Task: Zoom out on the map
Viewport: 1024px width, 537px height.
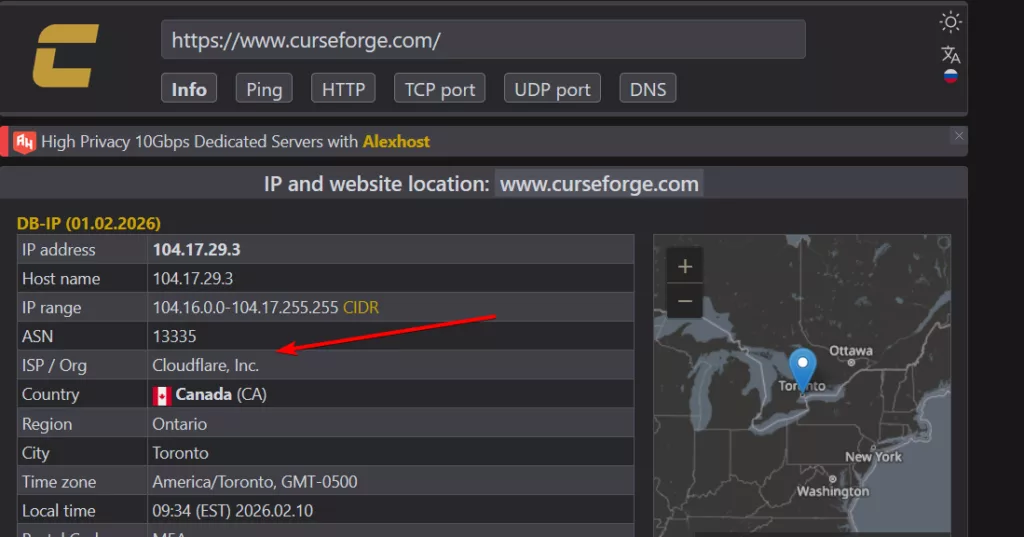Action: pyautogui.click(x=684, y=301)
